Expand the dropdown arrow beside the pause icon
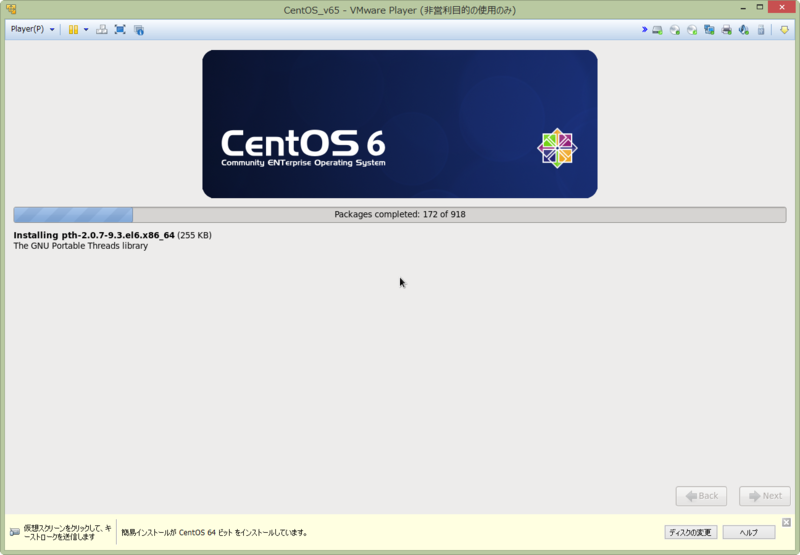 (x=86, y=30)
